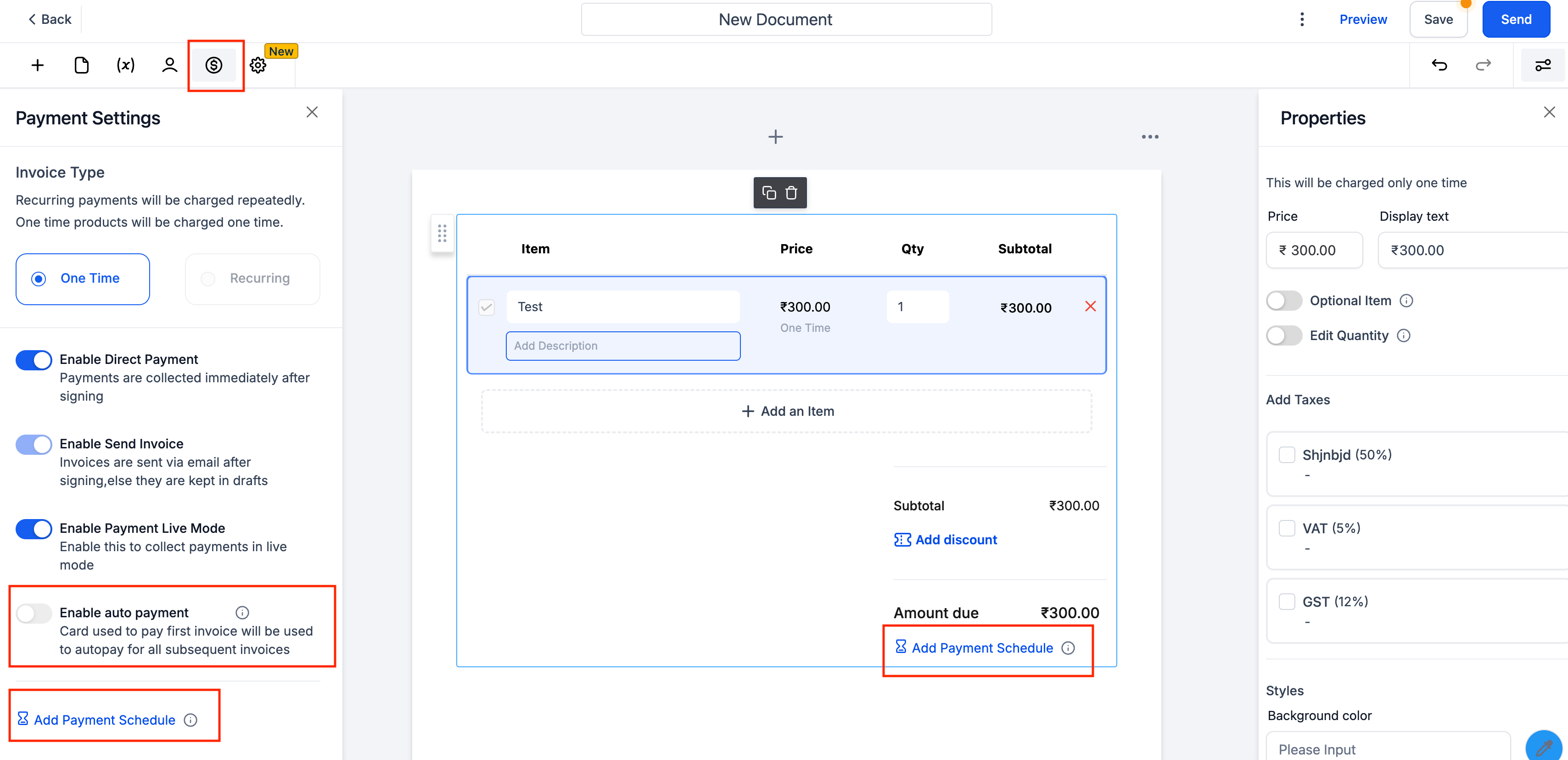Open the settings gear icon
The image size is (1568, 760).
(x=258, y=66)
